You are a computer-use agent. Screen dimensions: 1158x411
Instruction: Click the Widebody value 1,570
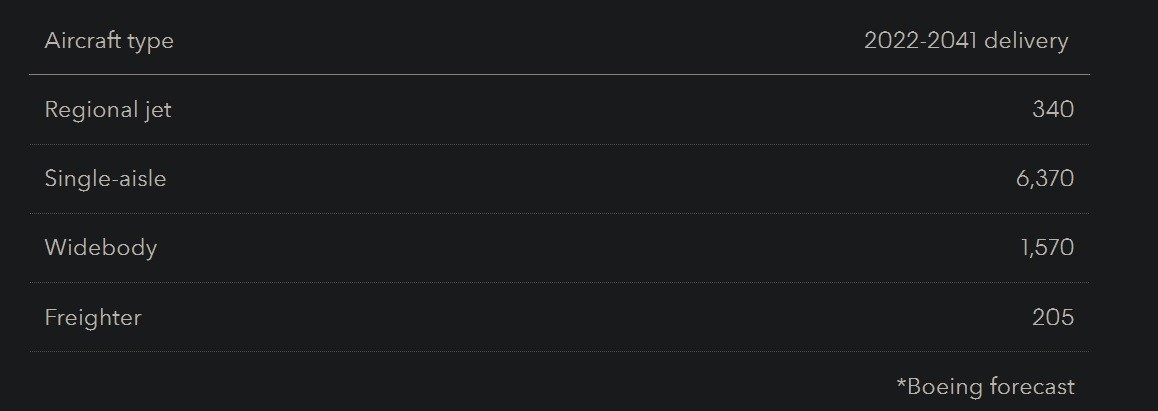pyautogui.click(x=1047, y=248)
